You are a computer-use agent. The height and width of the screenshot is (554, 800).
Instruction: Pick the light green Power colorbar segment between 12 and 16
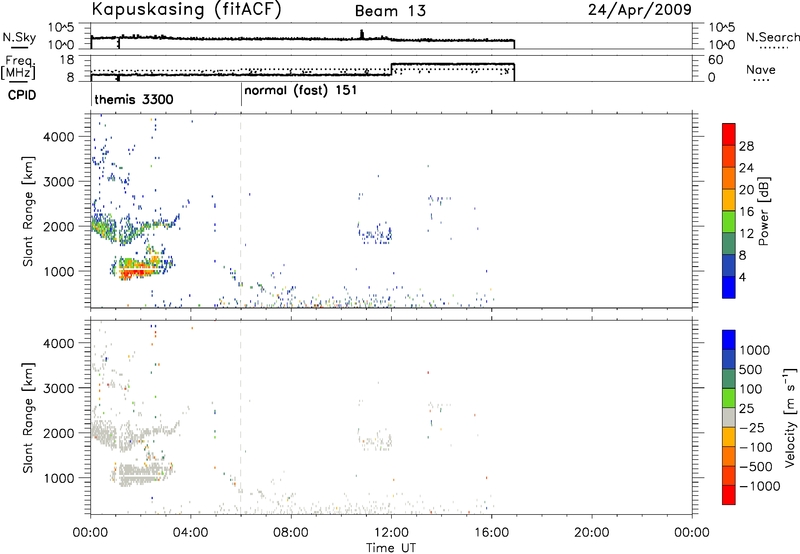[729, 221]
